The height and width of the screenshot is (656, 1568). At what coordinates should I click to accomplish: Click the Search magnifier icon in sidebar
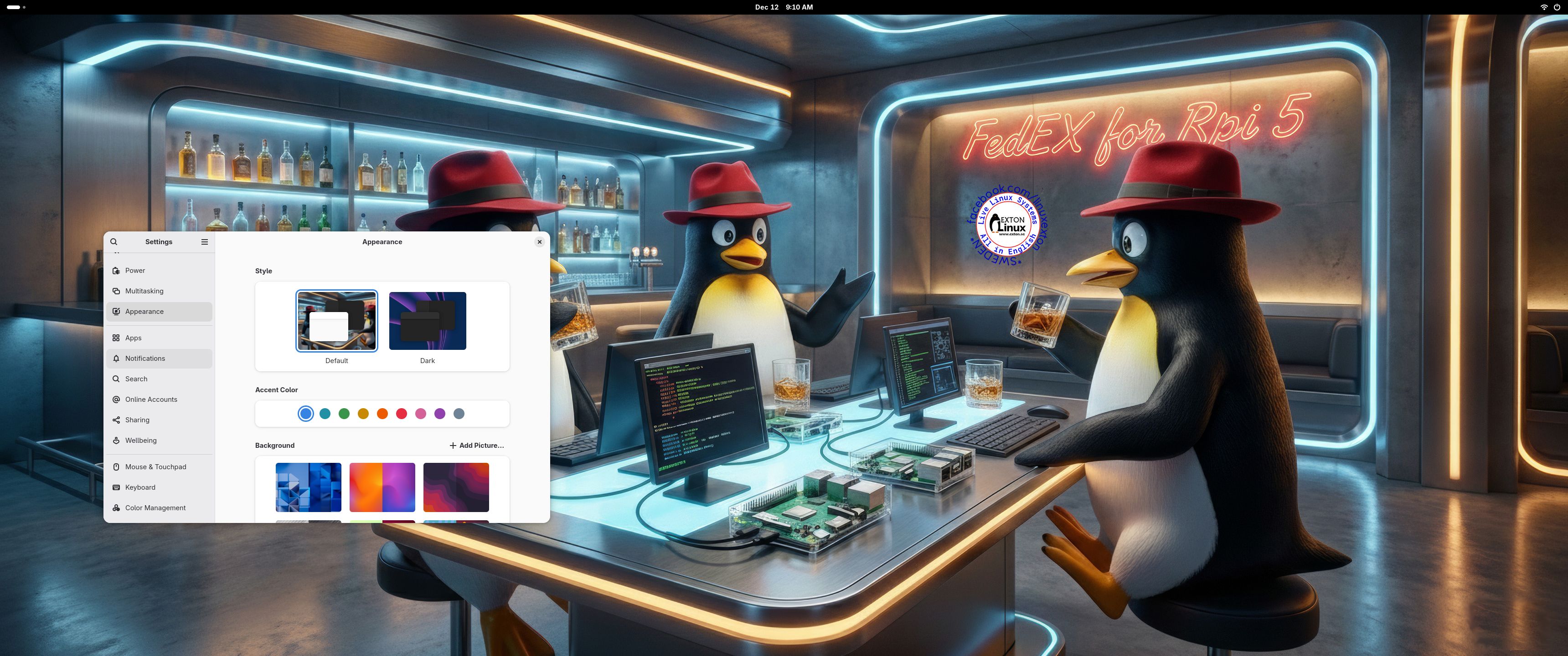click(x=116, y=379)
